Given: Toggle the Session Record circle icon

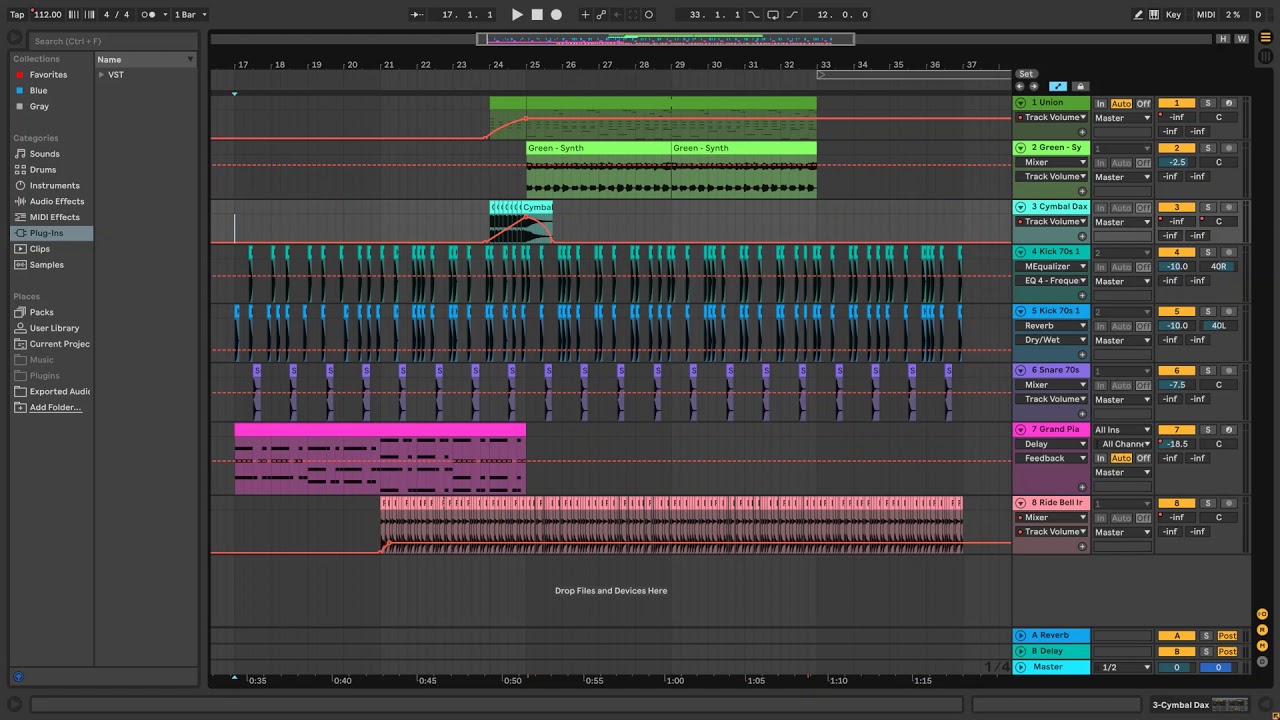Looking at the screenshot, I should [649, 15].
